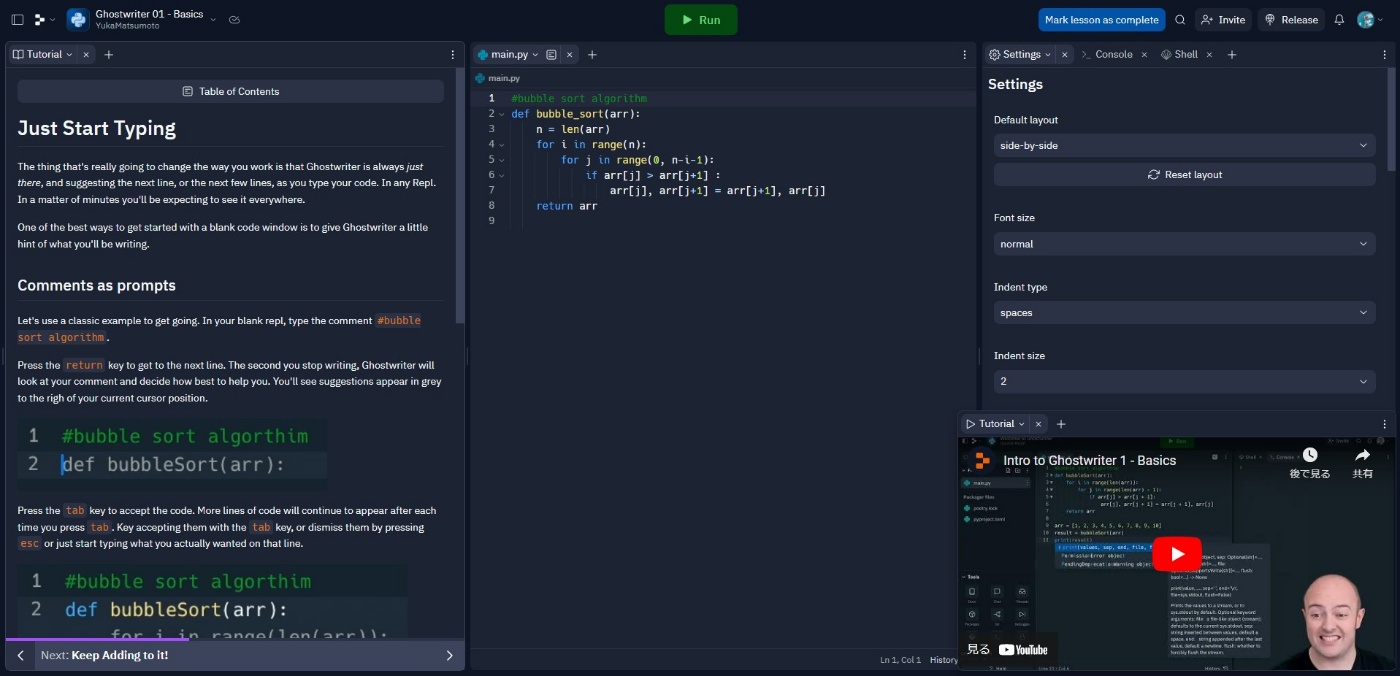The height and width of the screenshot is (676, 1400).
Task: Add a tab in the floating video pane
Action: [x=1061, y=424]
